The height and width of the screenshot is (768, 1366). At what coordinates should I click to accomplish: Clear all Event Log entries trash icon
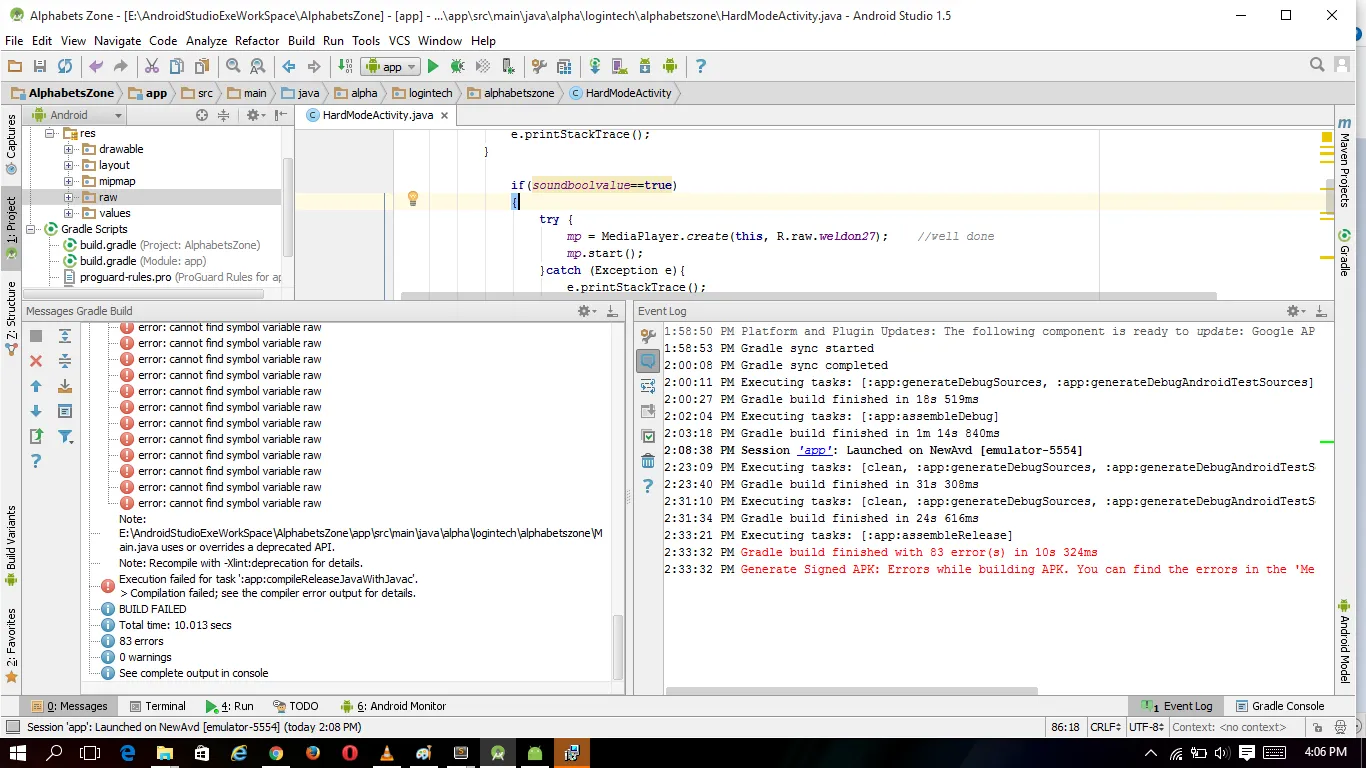(648, 461)
